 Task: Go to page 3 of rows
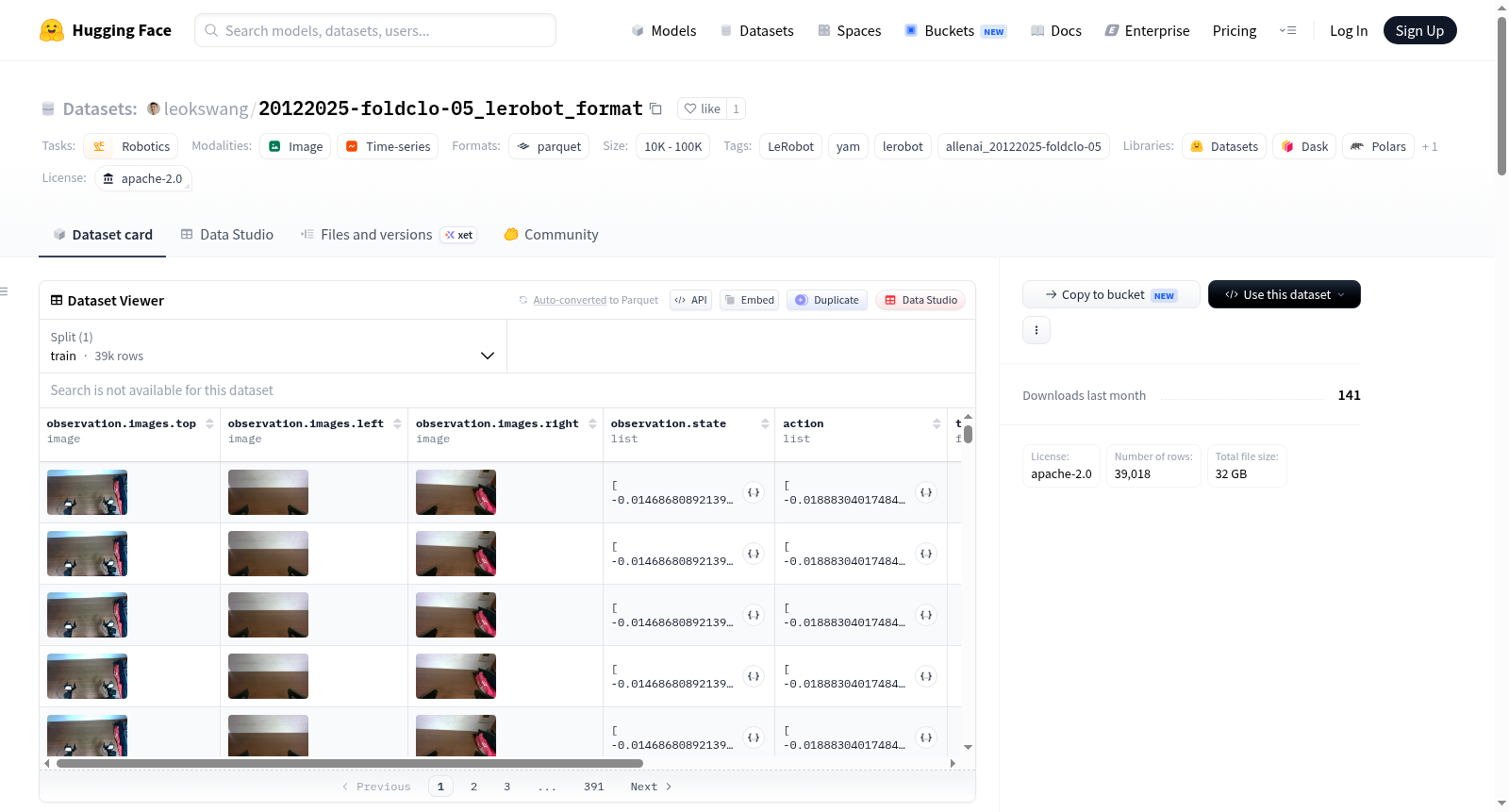tap(506, 787)
